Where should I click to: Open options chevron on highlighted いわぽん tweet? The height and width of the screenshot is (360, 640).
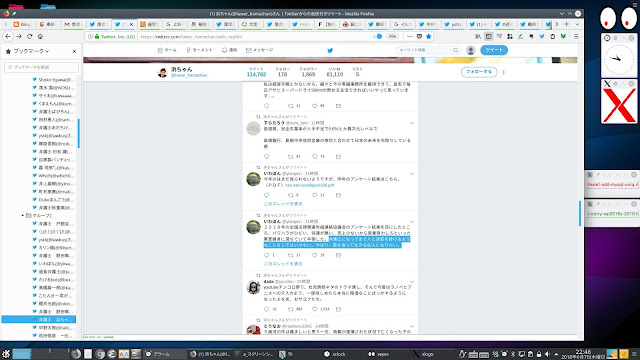pyautogui.click(x=412, y=222)
